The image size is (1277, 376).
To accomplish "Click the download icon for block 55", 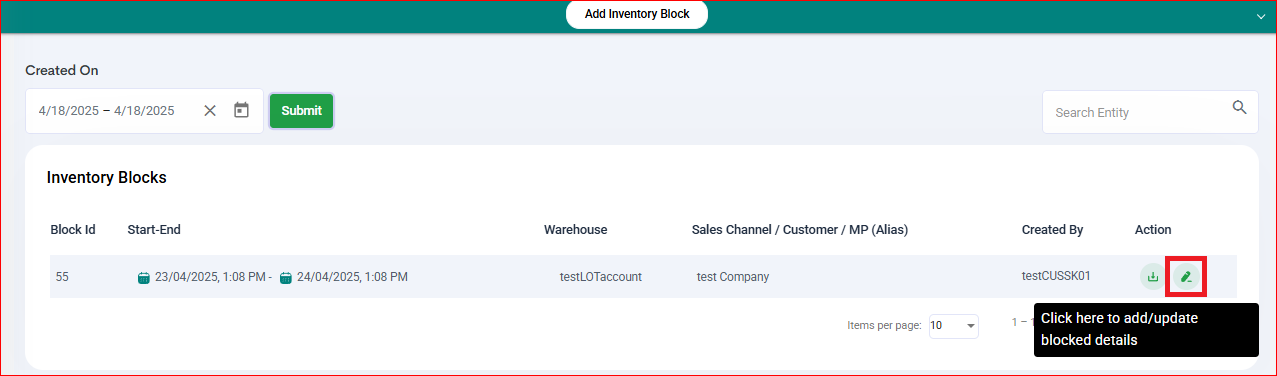I will click(x=1153, y=277).
